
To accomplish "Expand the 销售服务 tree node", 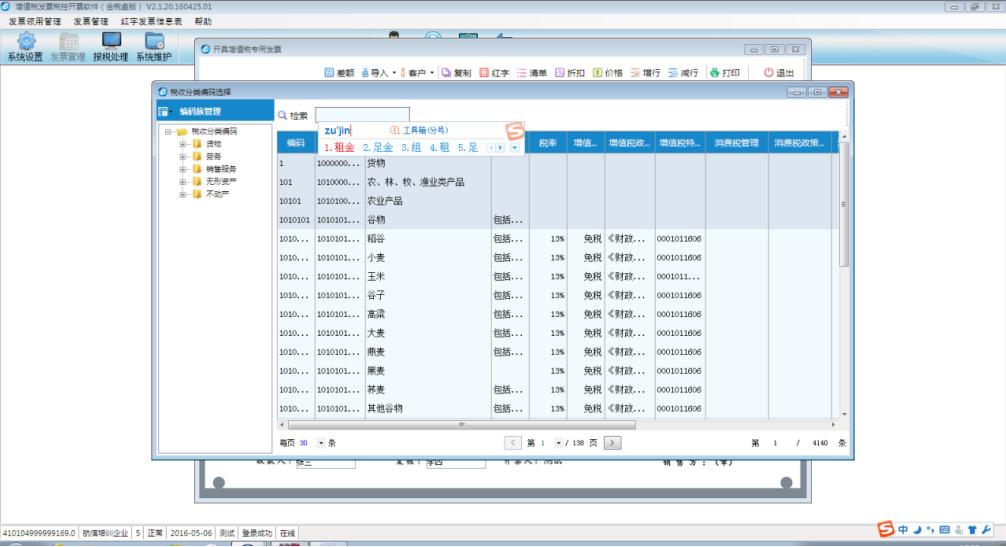I will click(x=183, y=169).
